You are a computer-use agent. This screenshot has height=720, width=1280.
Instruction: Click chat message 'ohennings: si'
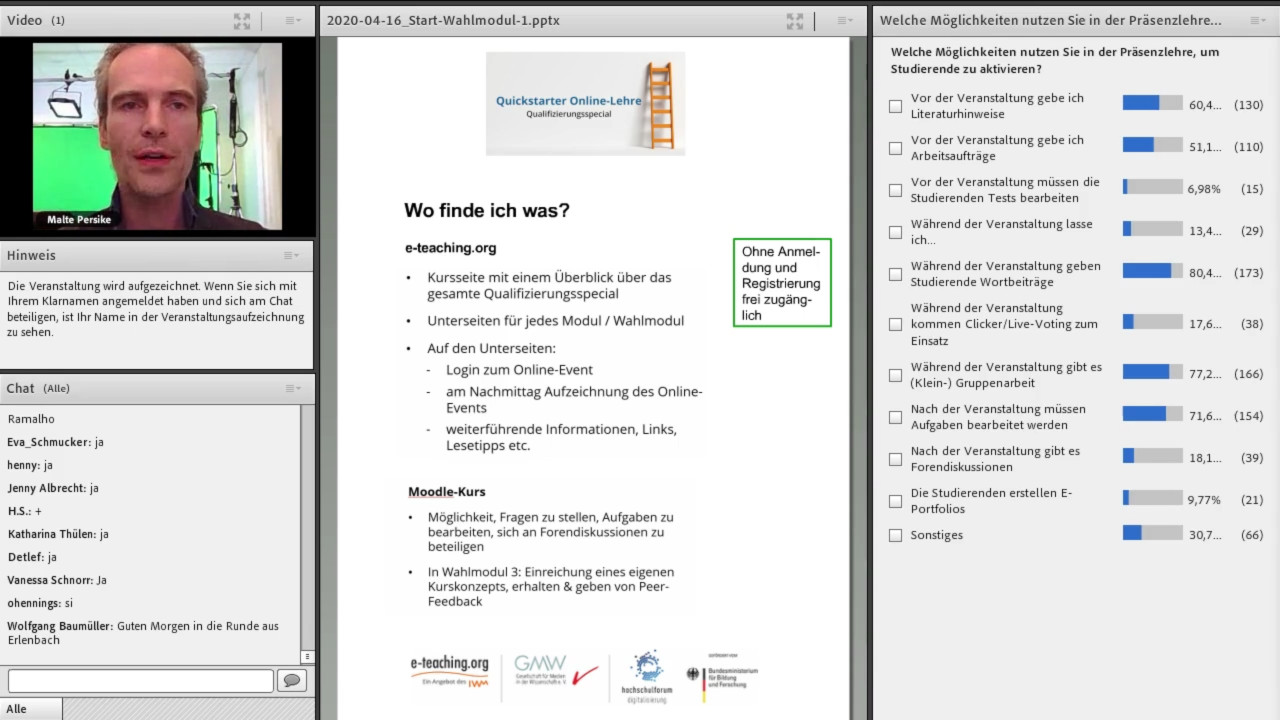(40, 603)
